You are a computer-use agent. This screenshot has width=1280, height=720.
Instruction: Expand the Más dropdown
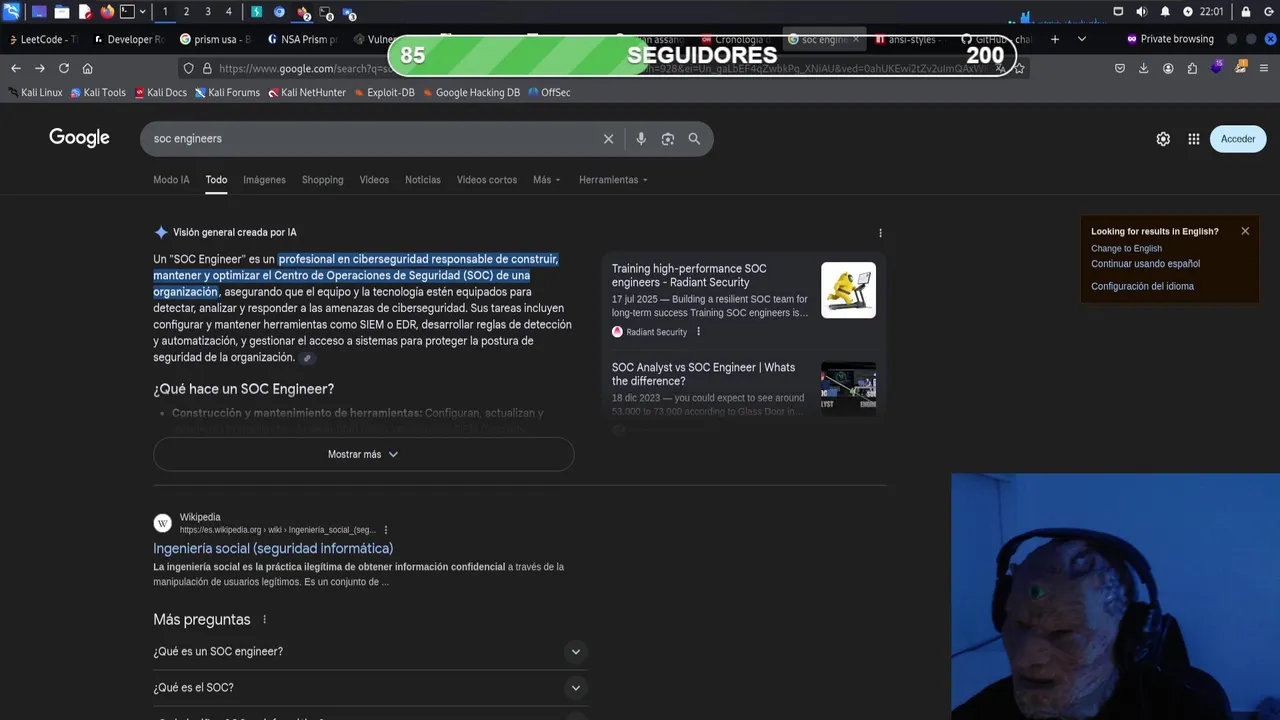click(x=547, y=180)
